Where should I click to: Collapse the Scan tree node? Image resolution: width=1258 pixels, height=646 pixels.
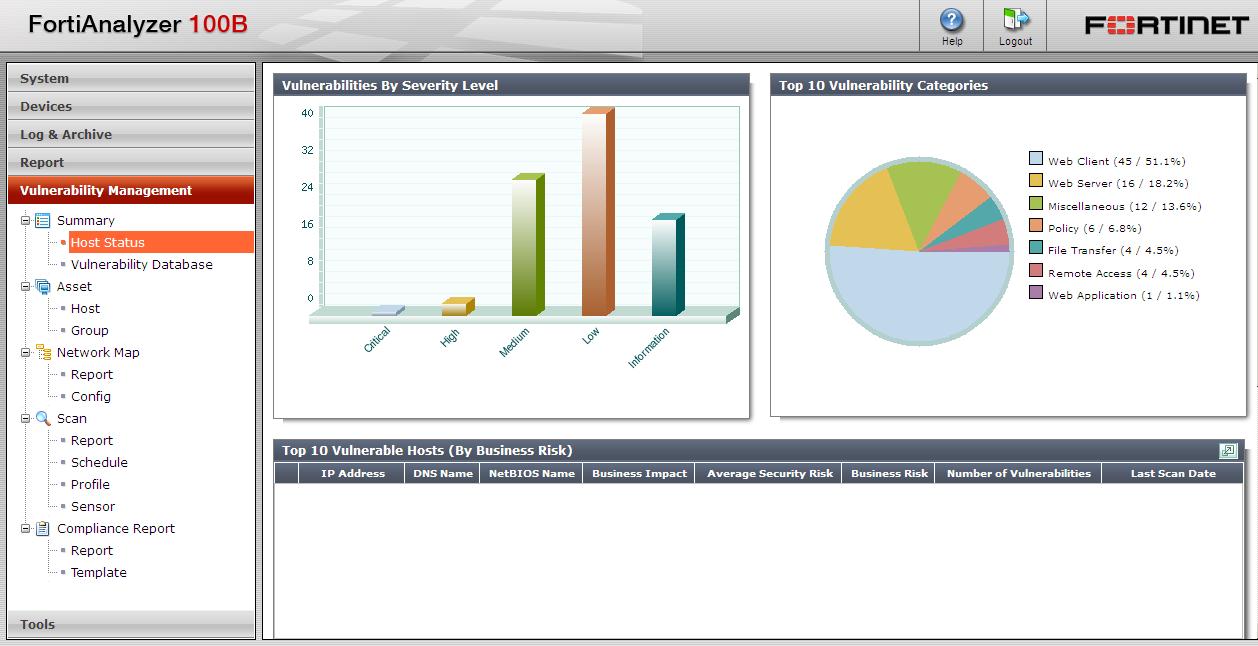pyautogui.click(x=26, y=418)
